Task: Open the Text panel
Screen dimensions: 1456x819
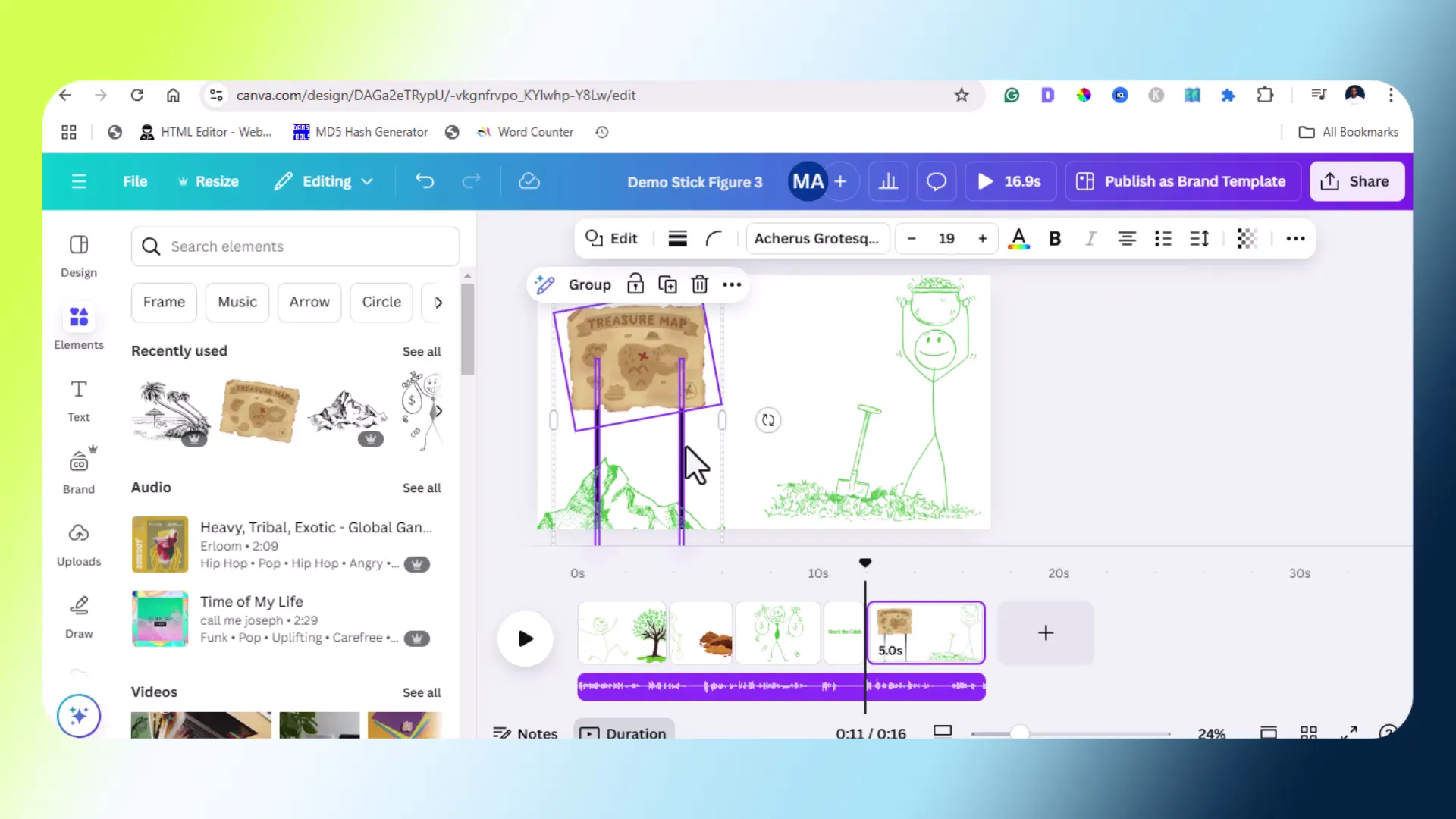Action: click(x=79, y=400)
